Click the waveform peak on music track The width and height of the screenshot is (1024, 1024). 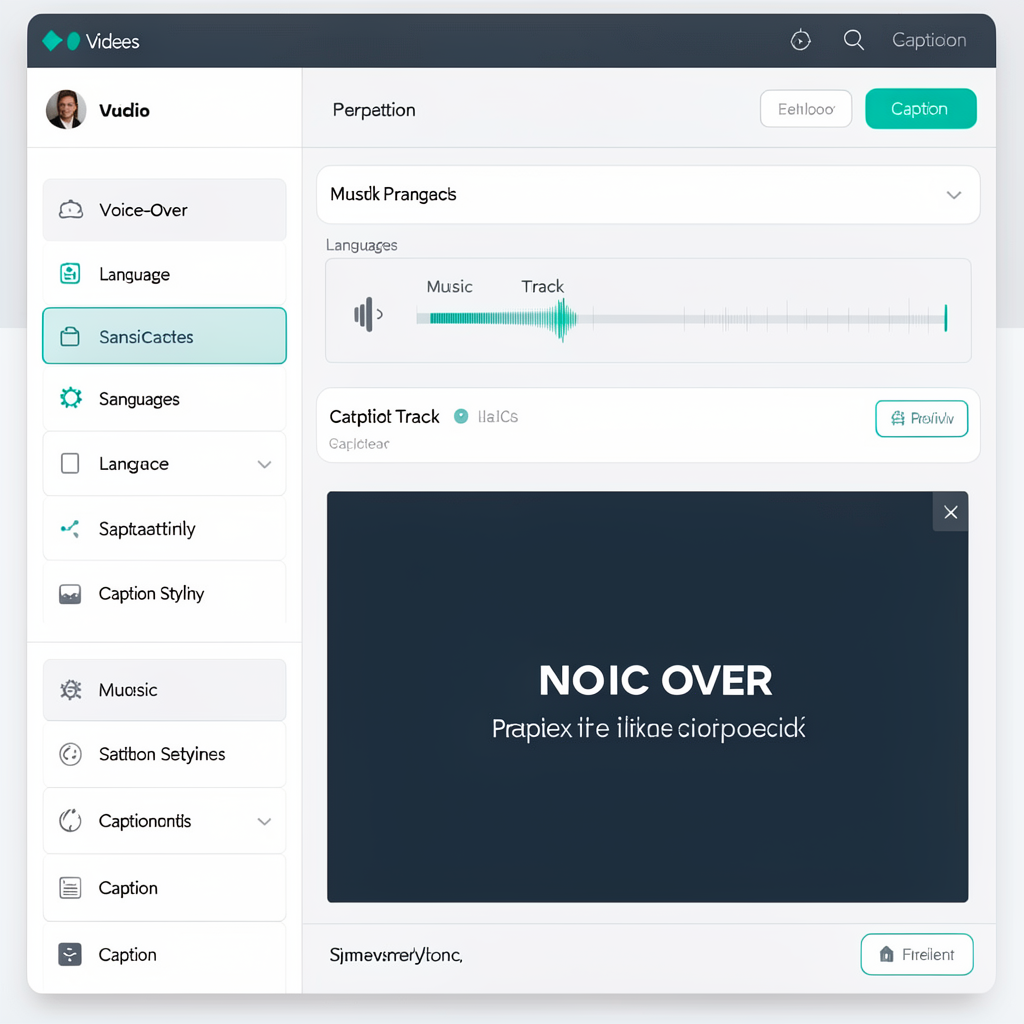tap(562, 319)
